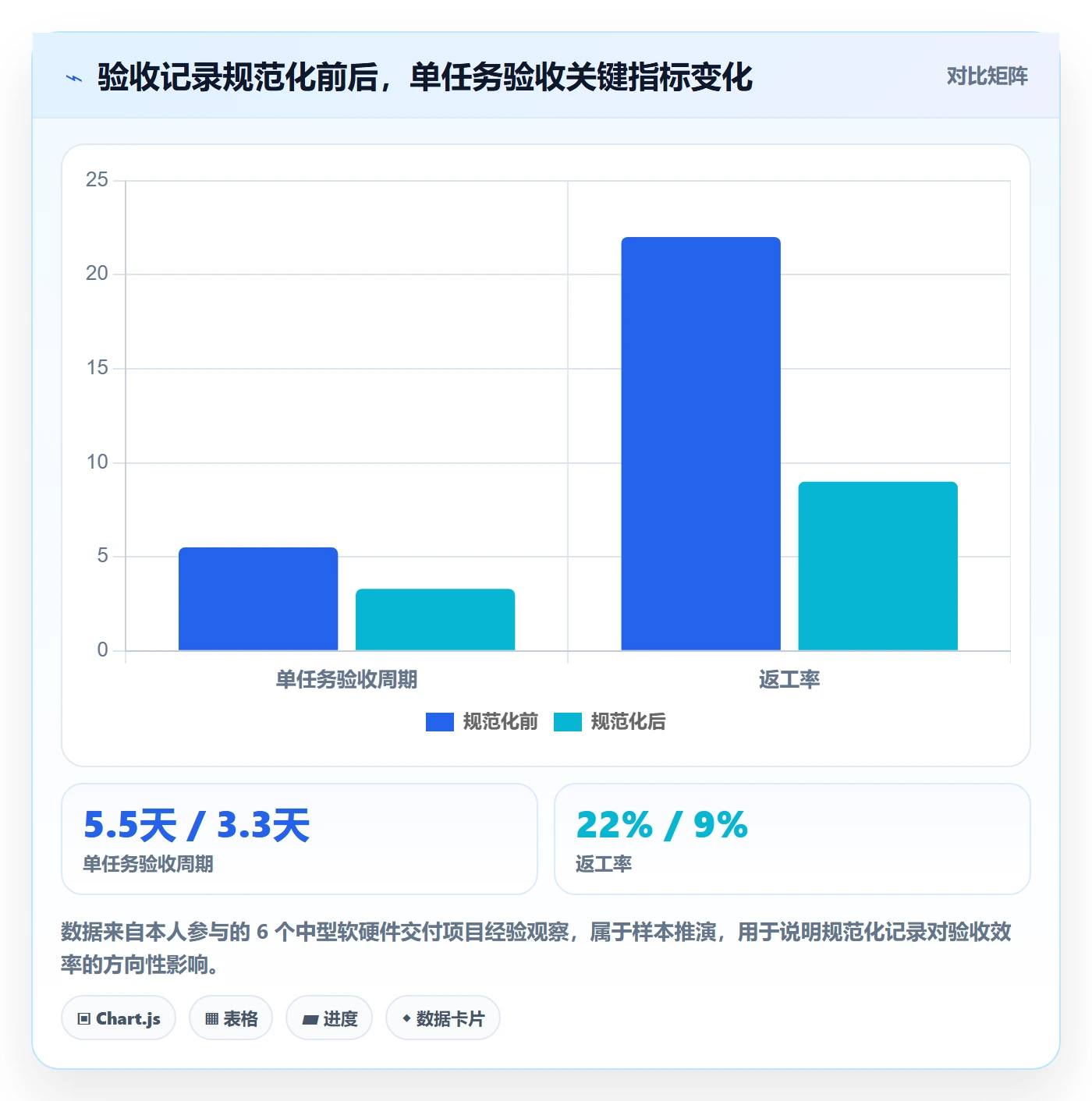Viewport: 1092px width, 1101px height.
Task: Click the 对比矩阵 label in the header
Action: point(987,76)
